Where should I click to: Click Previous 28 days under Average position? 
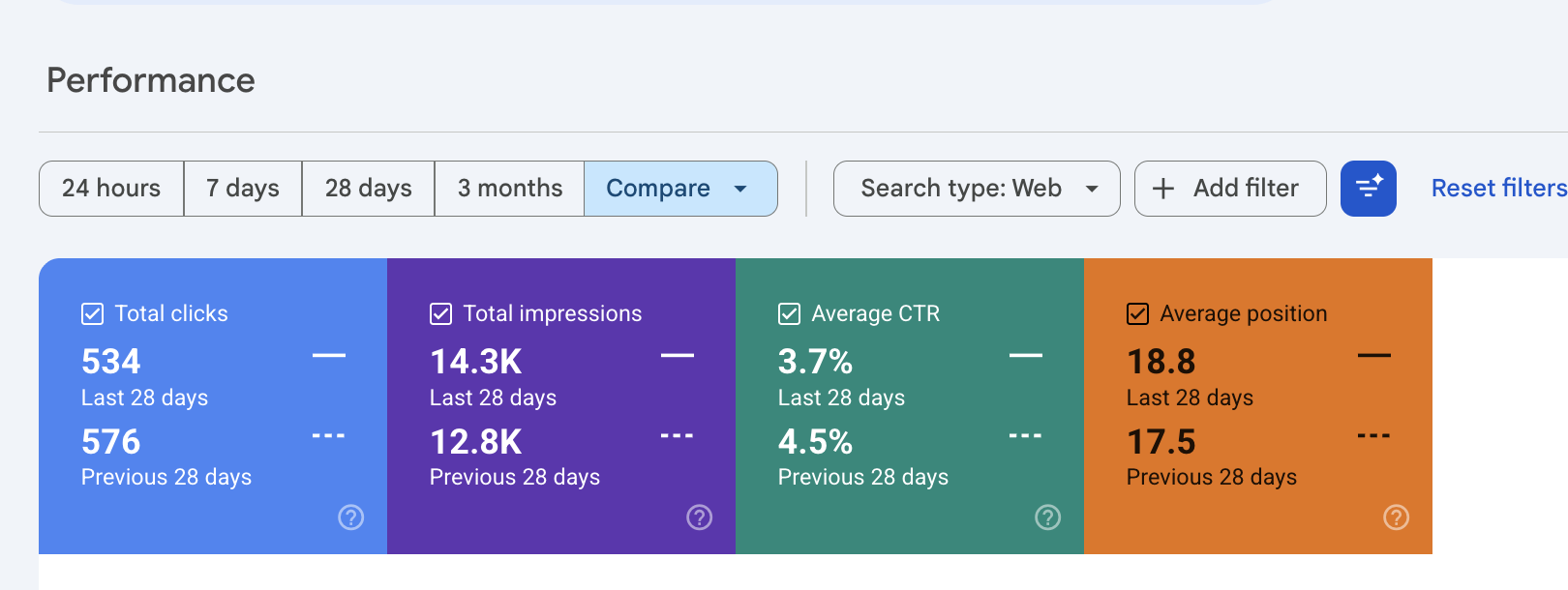pyautogui.click(x=1212, y=477)
